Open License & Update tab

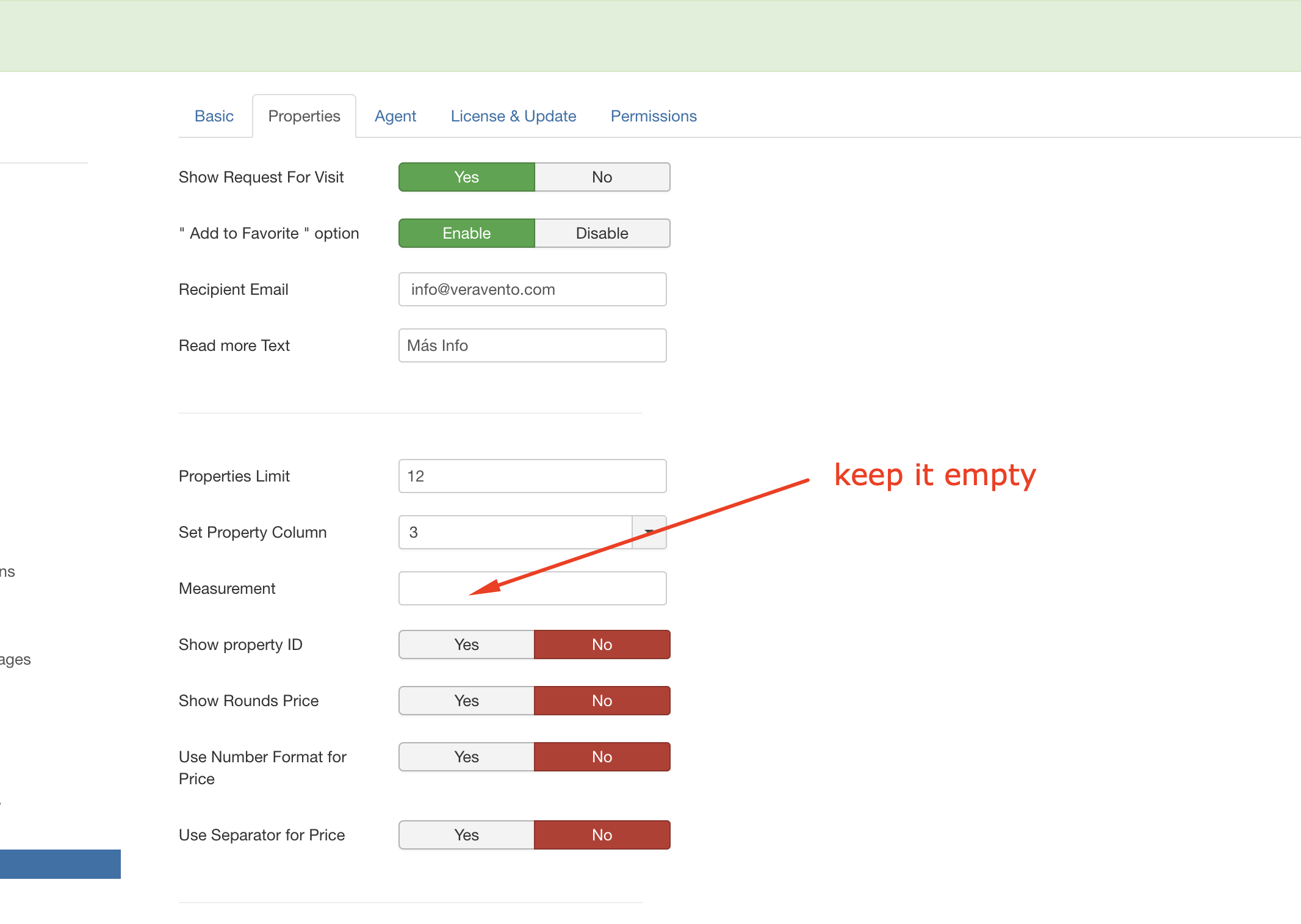point(513,116)
